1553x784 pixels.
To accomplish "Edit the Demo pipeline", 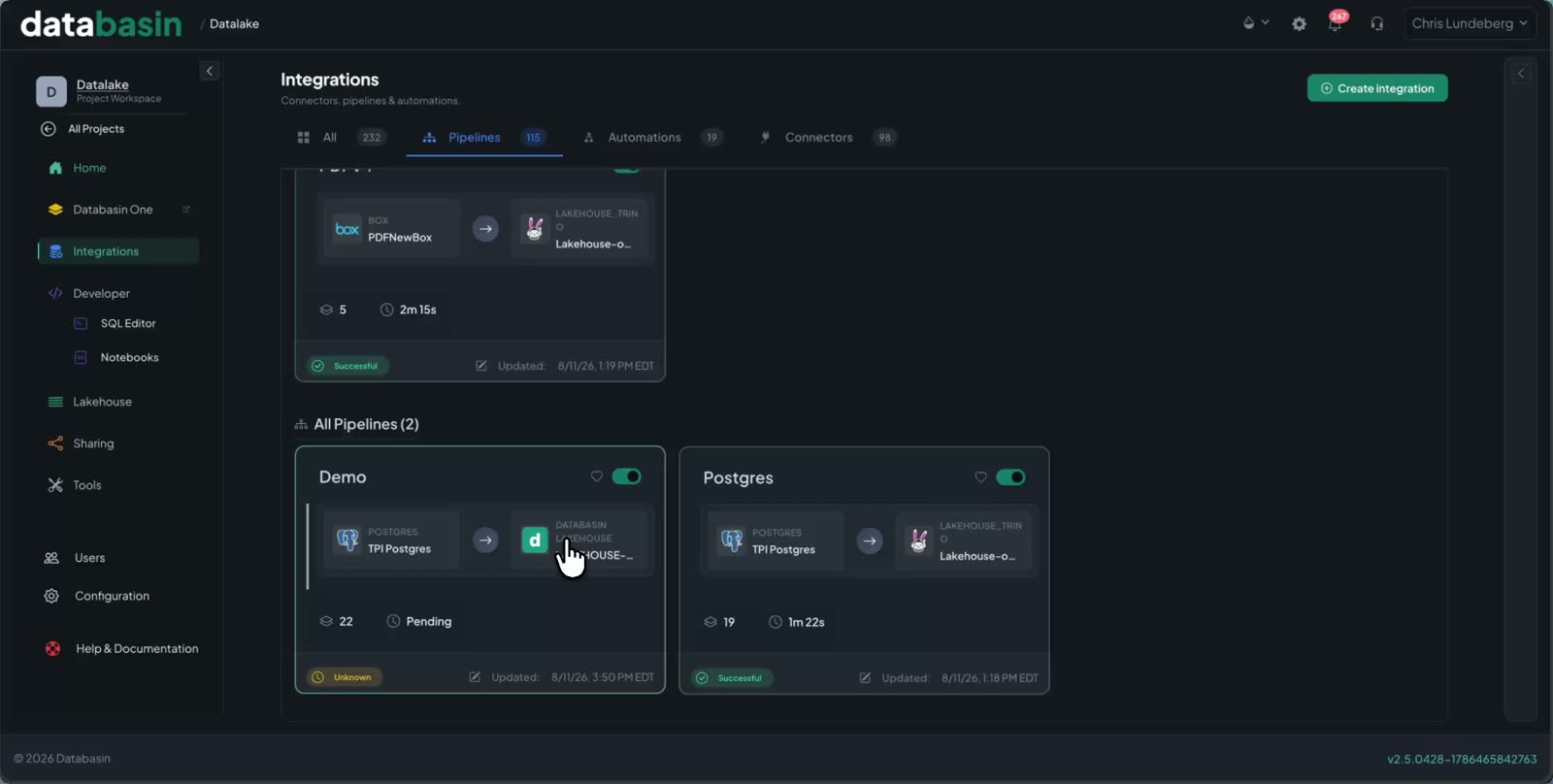I will coord(475,677).
